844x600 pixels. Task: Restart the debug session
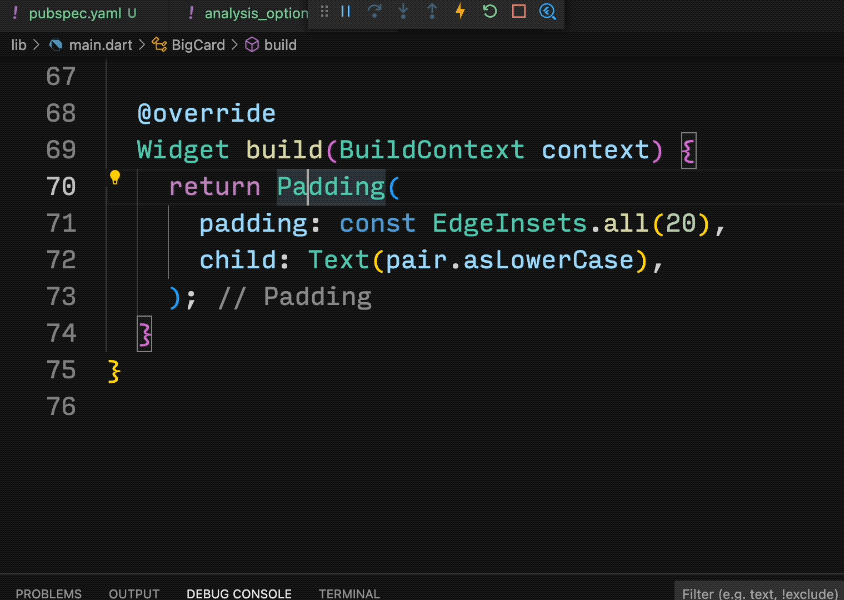(x=489, y=12)
